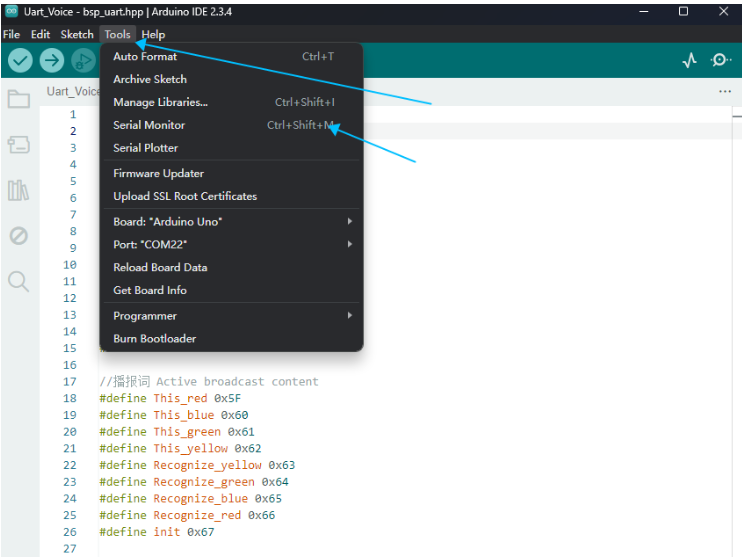Launch Serial Monitor from Tools menu
Image resolution: width=742 pixels, height=557 pixels.
(231, 125)
